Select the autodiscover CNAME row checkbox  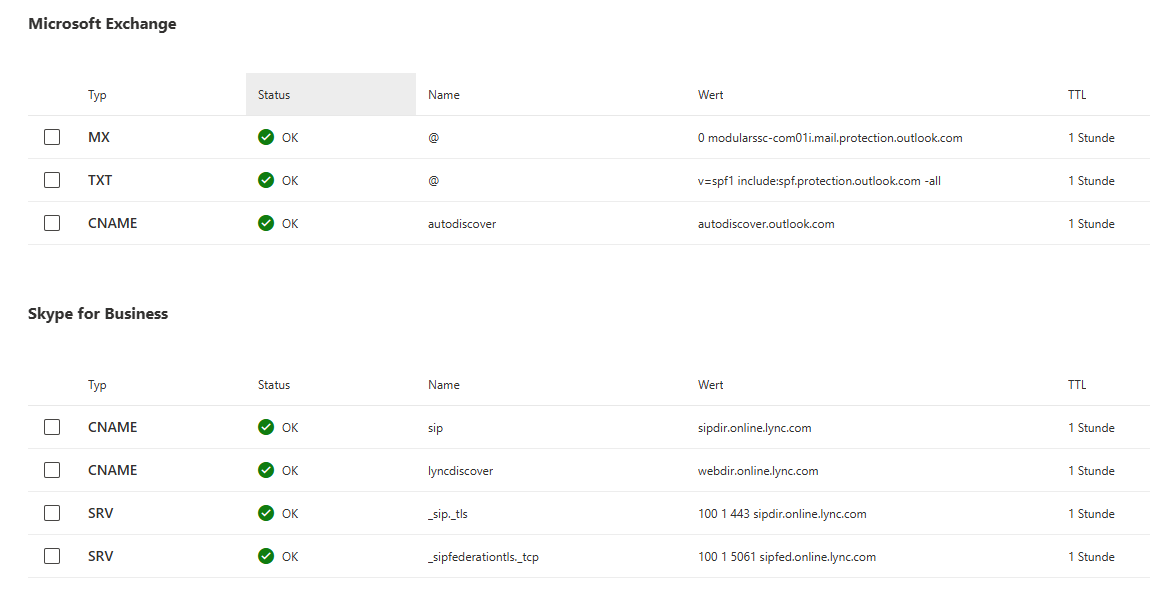click(x=51, y=223)
